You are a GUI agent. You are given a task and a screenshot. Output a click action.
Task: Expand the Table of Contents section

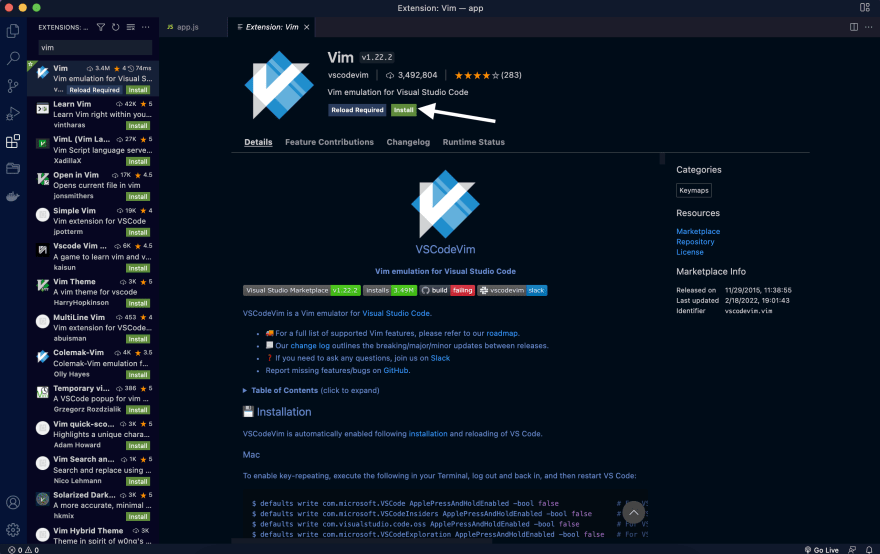click(x=311, y=390)
